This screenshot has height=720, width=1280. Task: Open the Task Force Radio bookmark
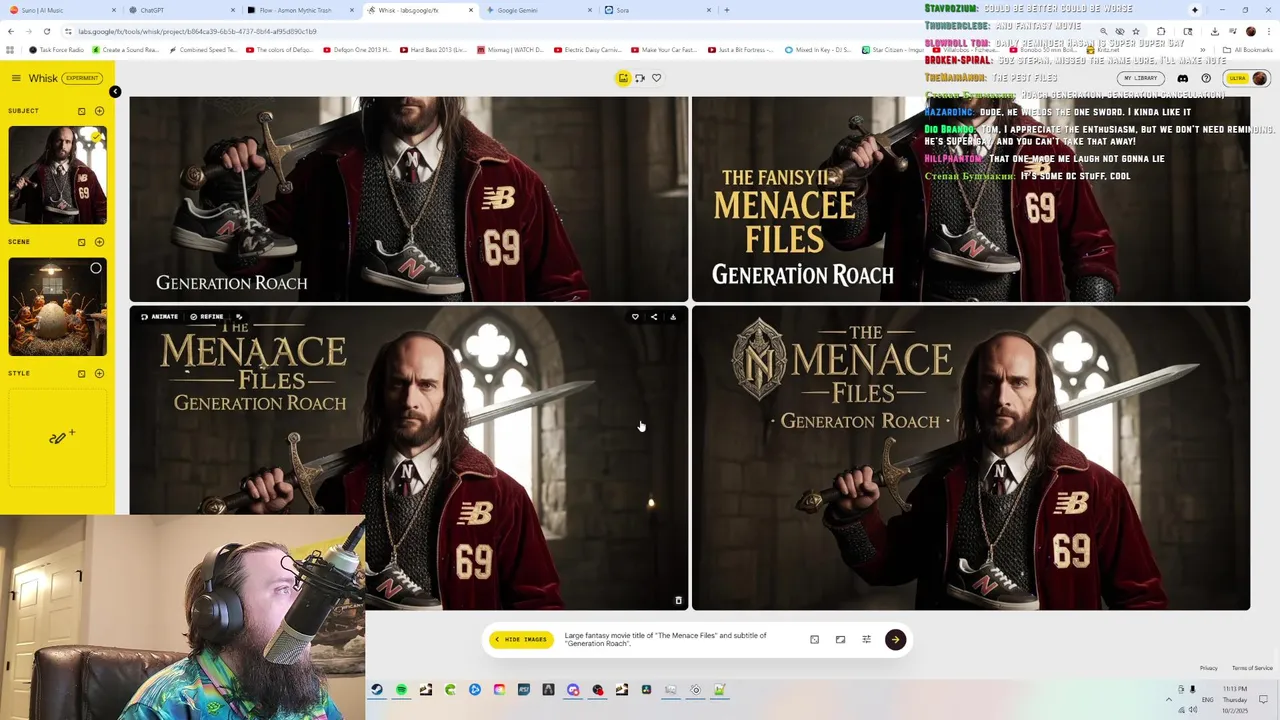(57, 50)
